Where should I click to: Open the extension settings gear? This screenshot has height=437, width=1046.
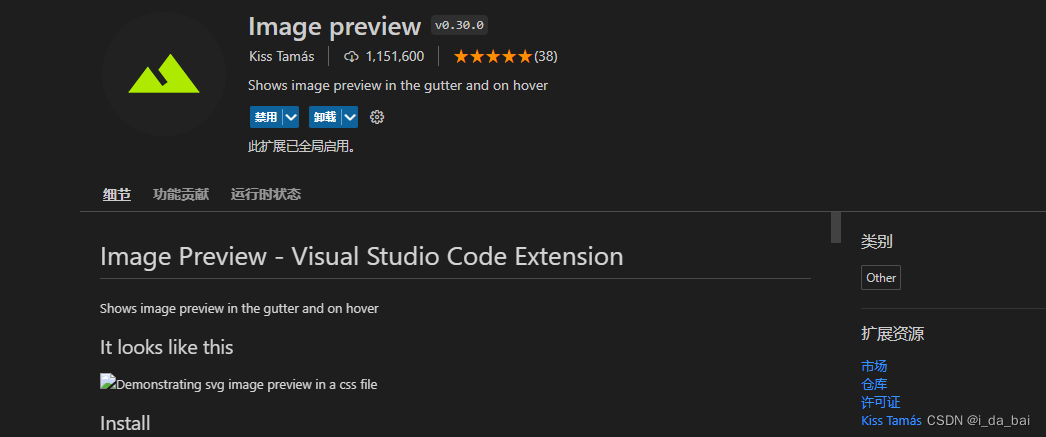pos(377,117)
